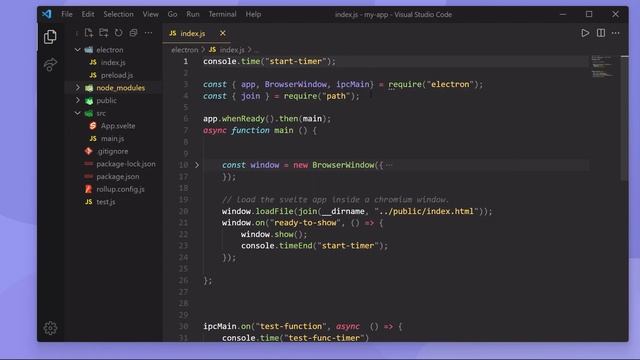This screenshot has height=360, width=640.
Task: Unfold the BrowserWindow code block on line 10
Action: pyautogui.click(x=197, y=165)
